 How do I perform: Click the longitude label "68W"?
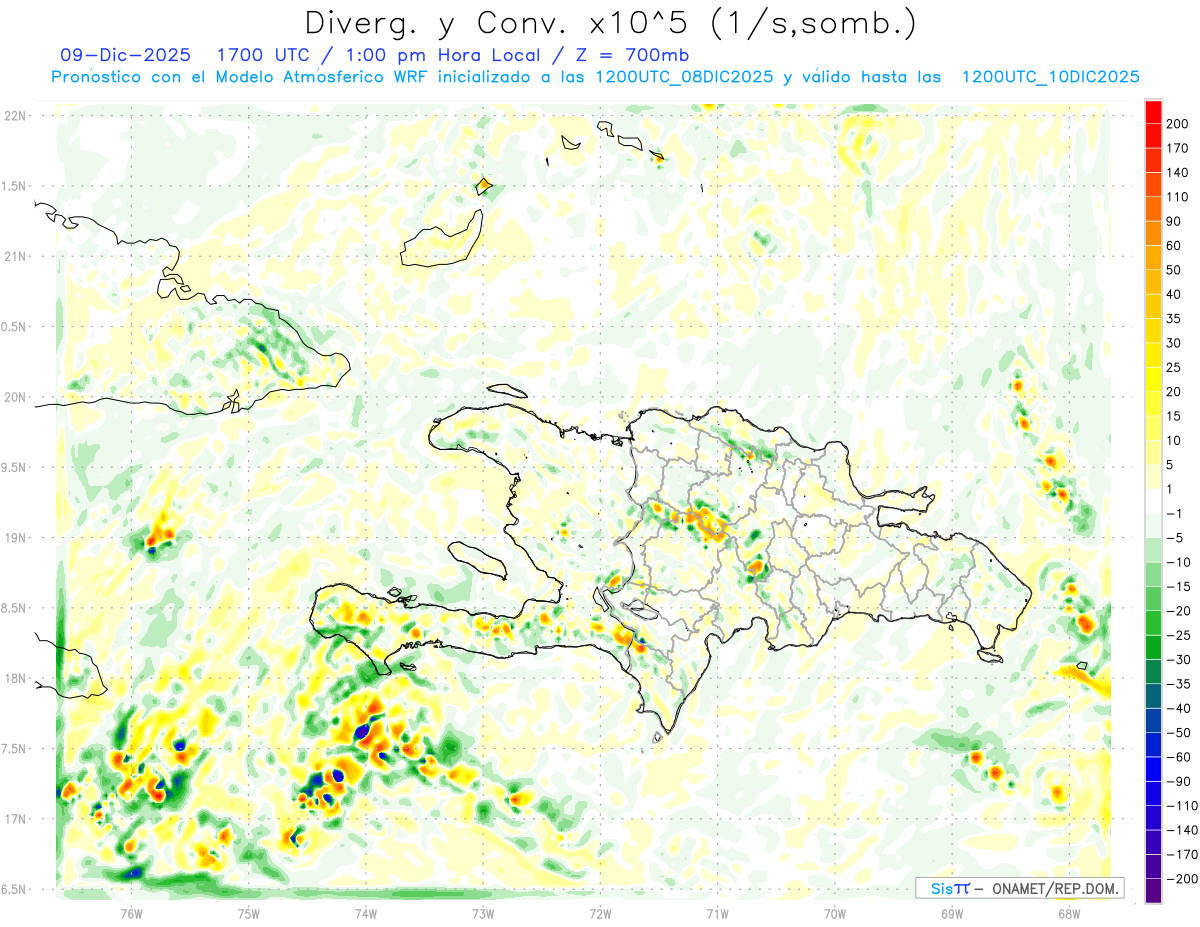1069,913
